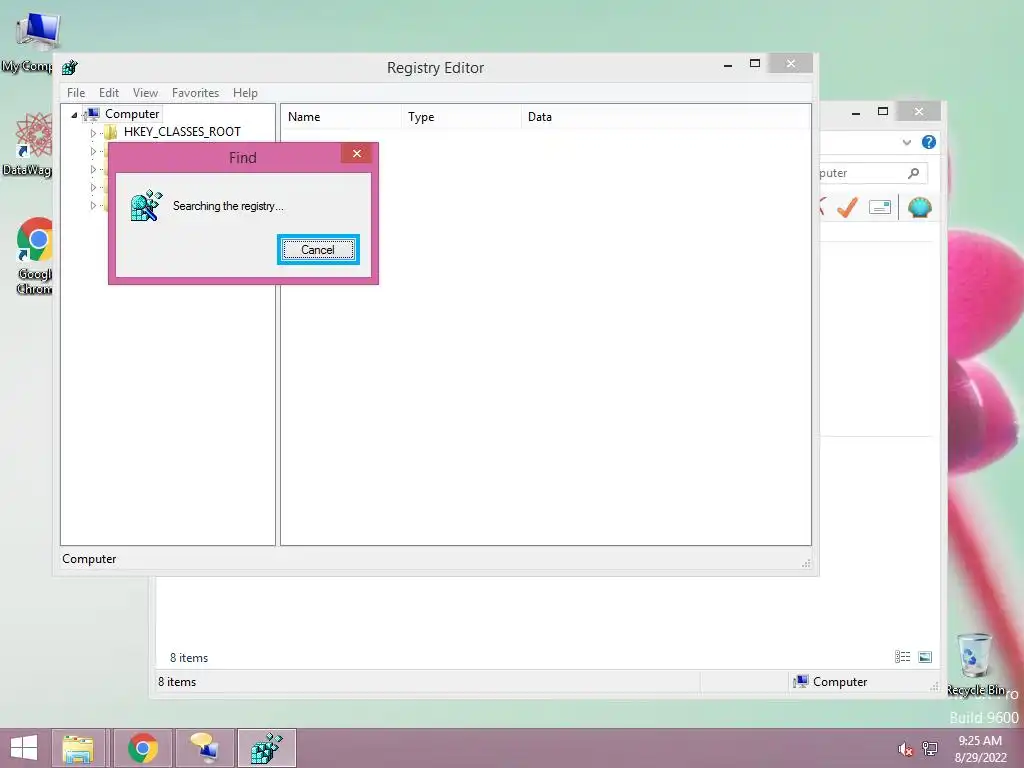Click the network computer taskbar app icon
This screenshot has height=768, width=1024.
[204, 748]
